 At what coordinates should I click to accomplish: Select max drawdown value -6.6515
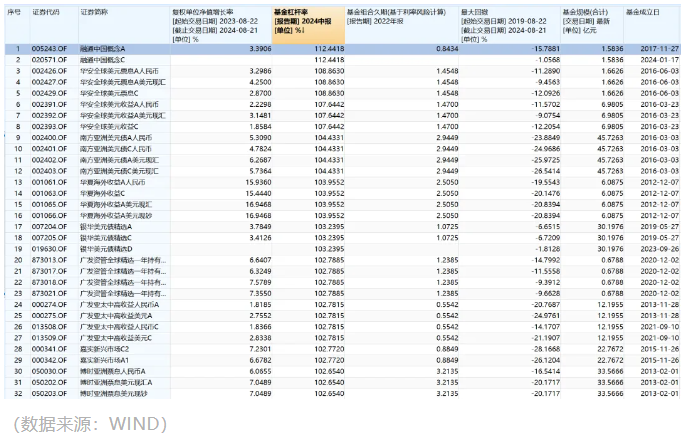click(x=547, y=227)
